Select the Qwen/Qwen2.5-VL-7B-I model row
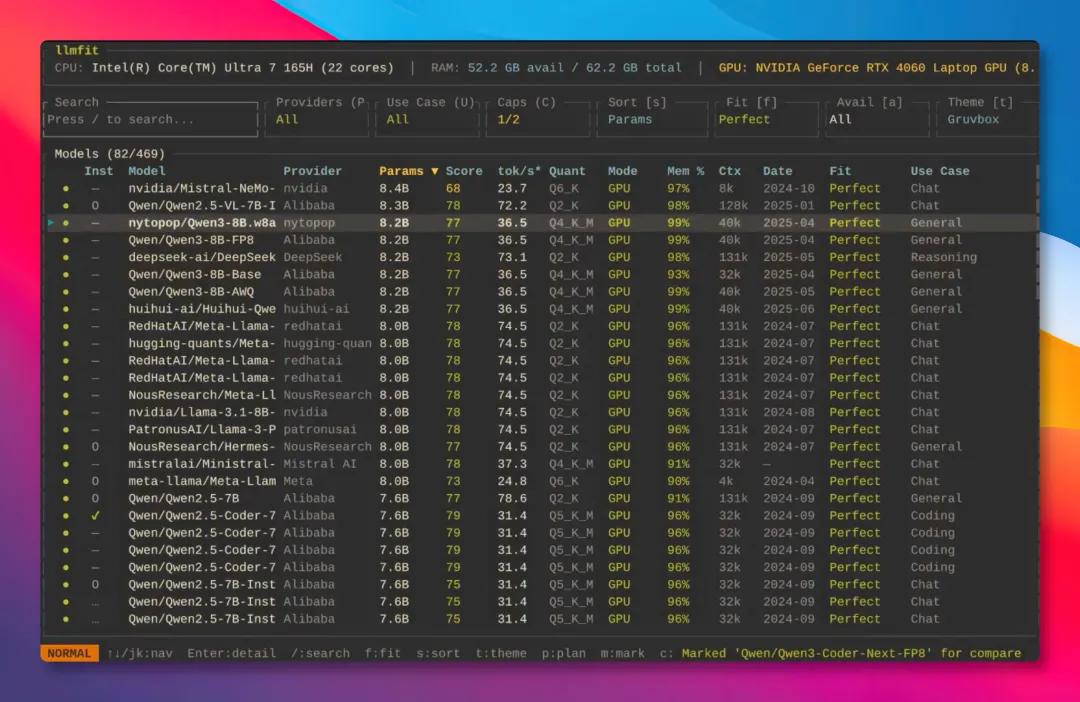 (541, 205)
